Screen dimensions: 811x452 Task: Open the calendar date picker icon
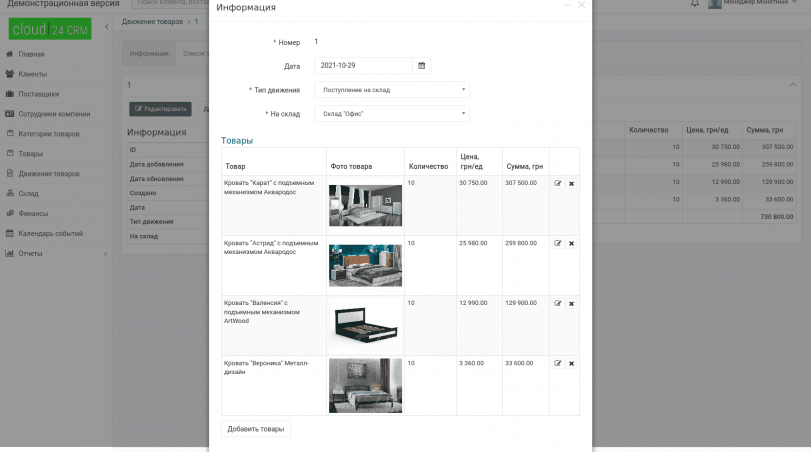pos(422,66)
